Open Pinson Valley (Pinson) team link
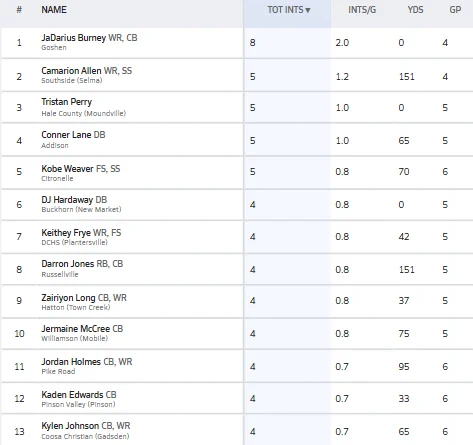 click(x=78, y=404)
